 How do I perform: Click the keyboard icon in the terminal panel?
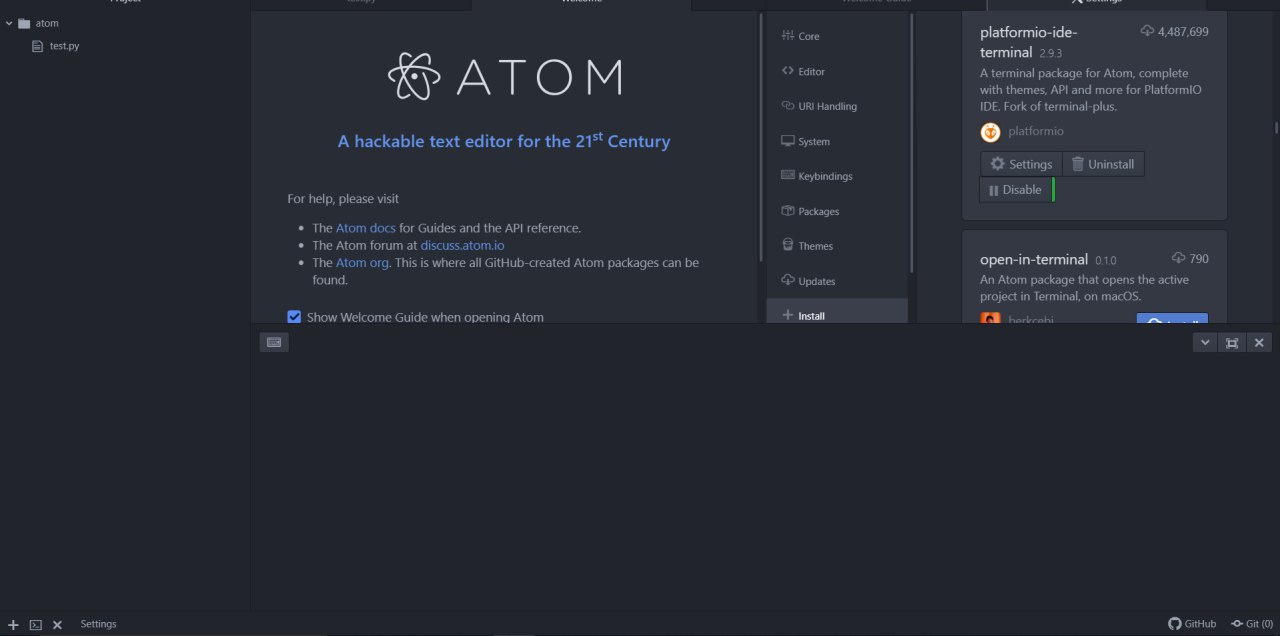tap(274, 342)
